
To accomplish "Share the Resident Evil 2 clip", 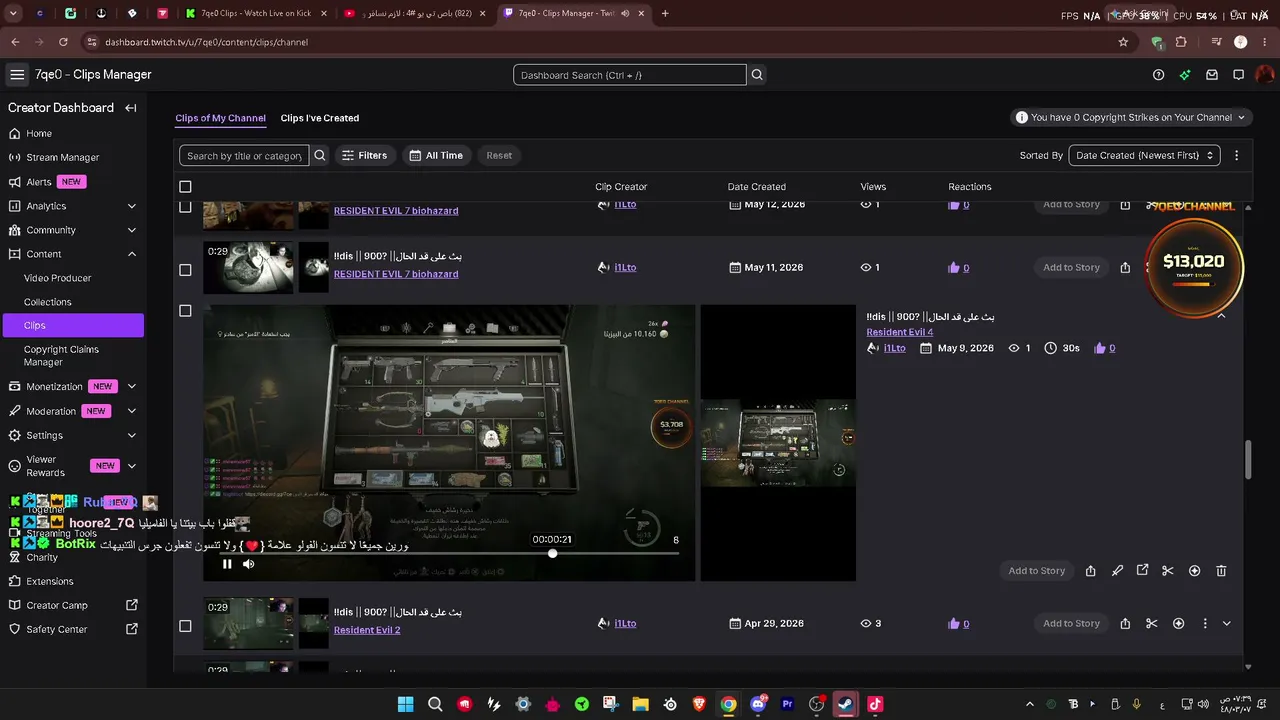I will point(1125,624).
